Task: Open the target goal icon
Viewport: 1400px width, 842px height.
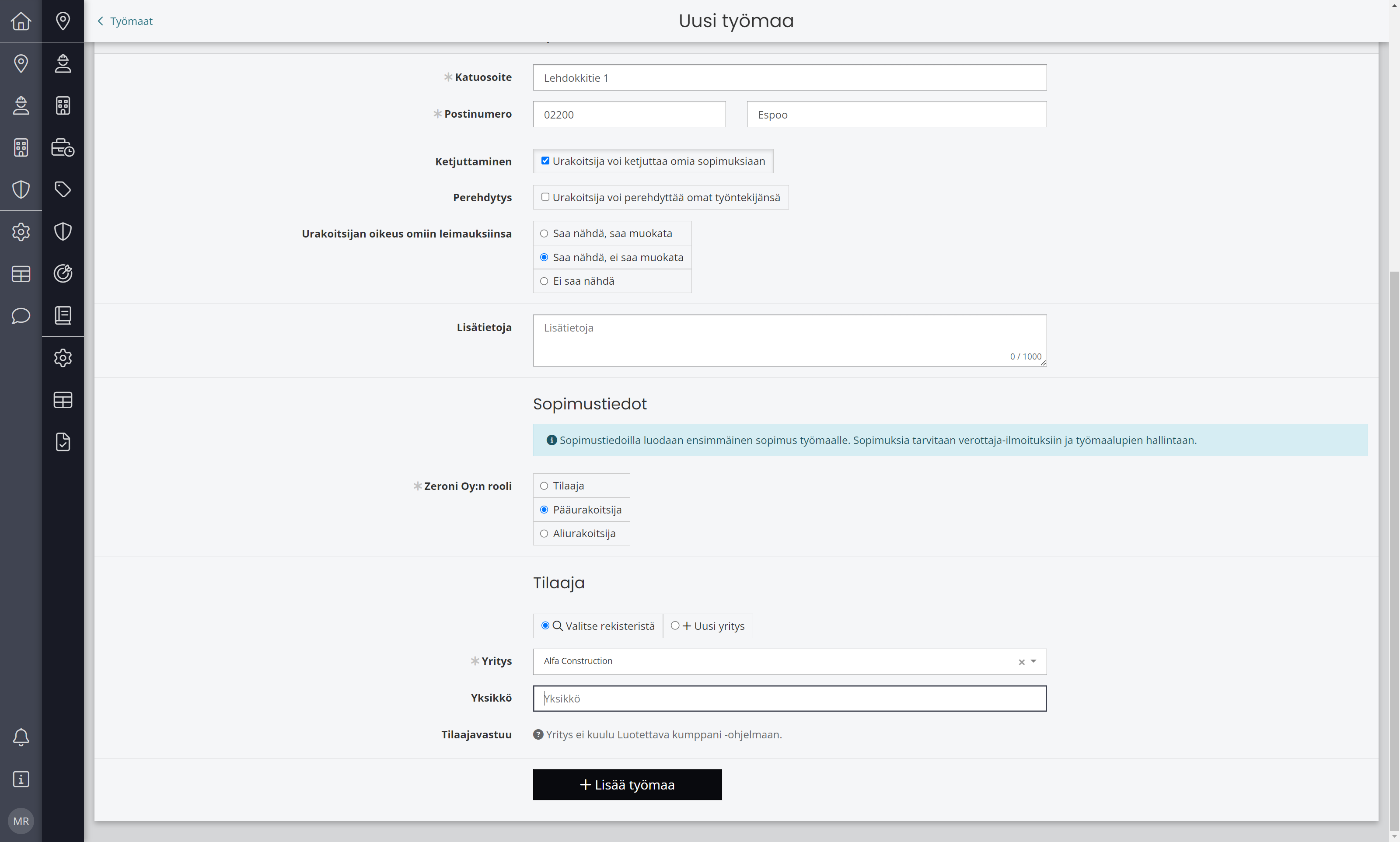Action: point(63,273)
